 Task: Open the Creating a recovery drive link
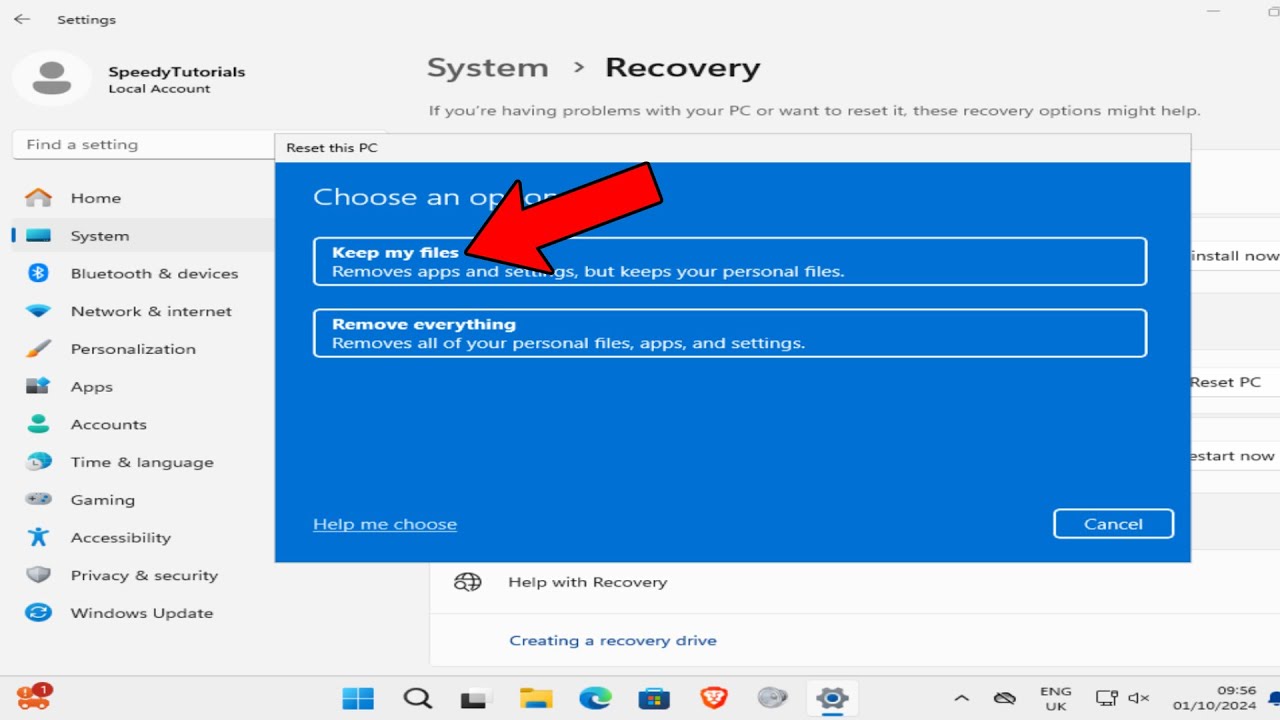pos(613,640)
